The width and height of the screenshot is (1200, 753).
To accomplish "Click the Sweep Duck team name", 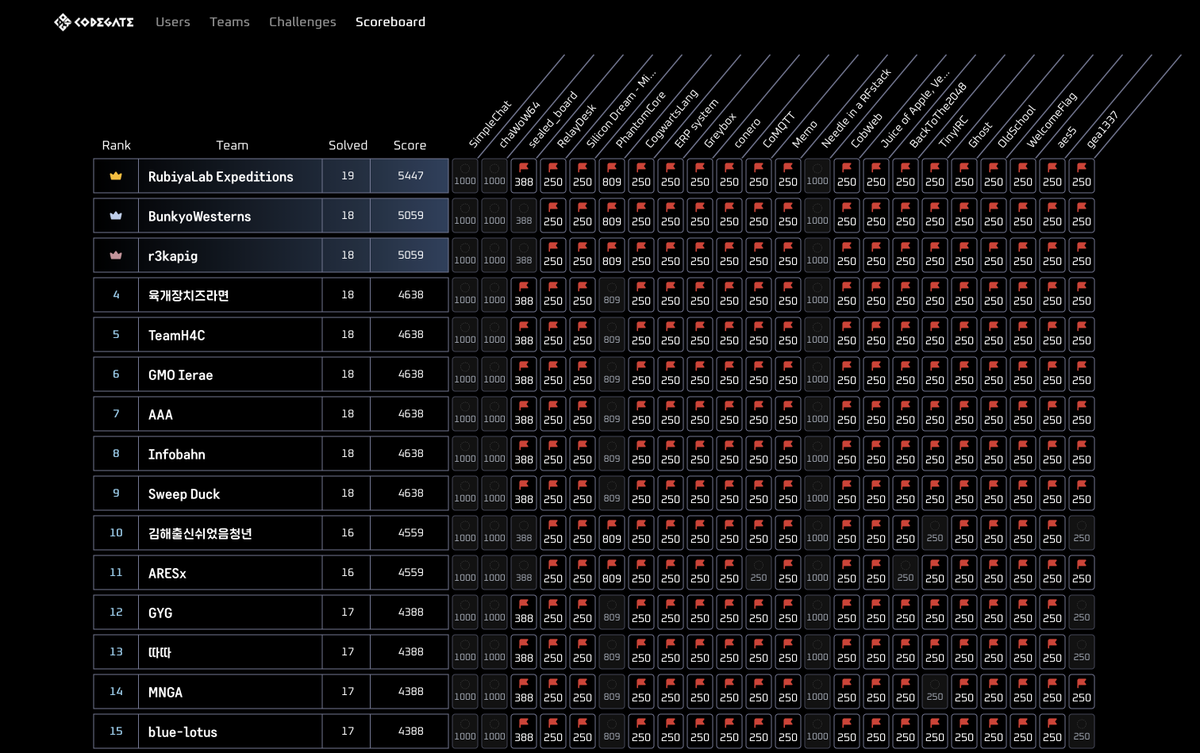I will point(184,494).
